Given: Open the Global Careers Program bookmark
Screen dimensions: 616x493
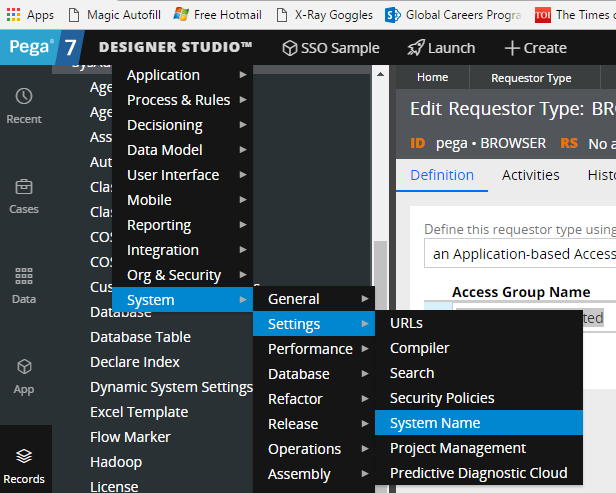Looking at the screenshot, I should (453, 15).
